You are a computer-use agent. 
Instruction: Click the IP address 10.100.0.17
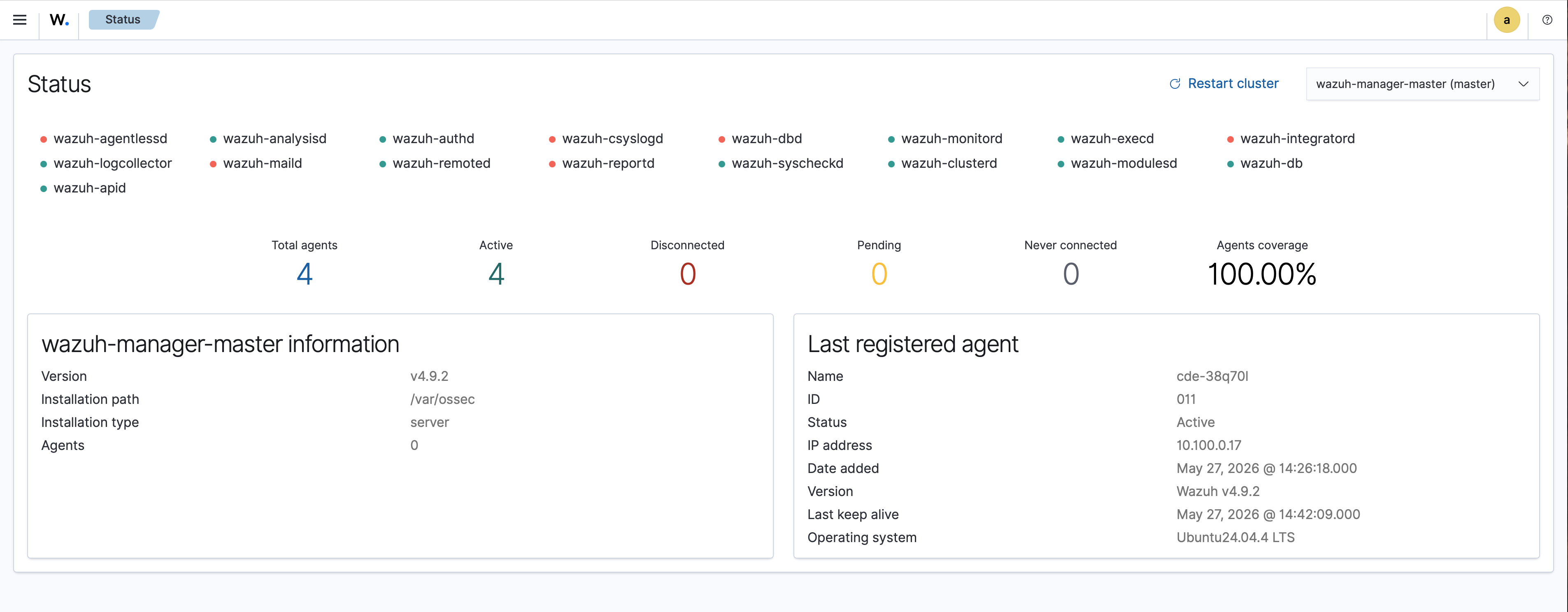click(1208, 445)
